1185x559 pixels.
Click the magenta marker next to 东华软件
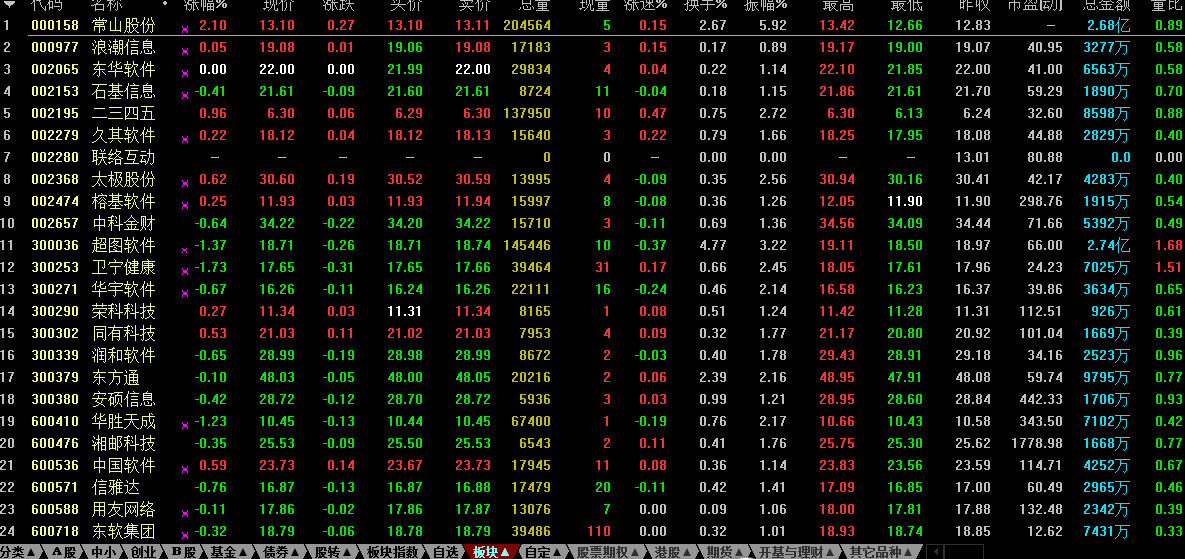click(x=185, y=73)
